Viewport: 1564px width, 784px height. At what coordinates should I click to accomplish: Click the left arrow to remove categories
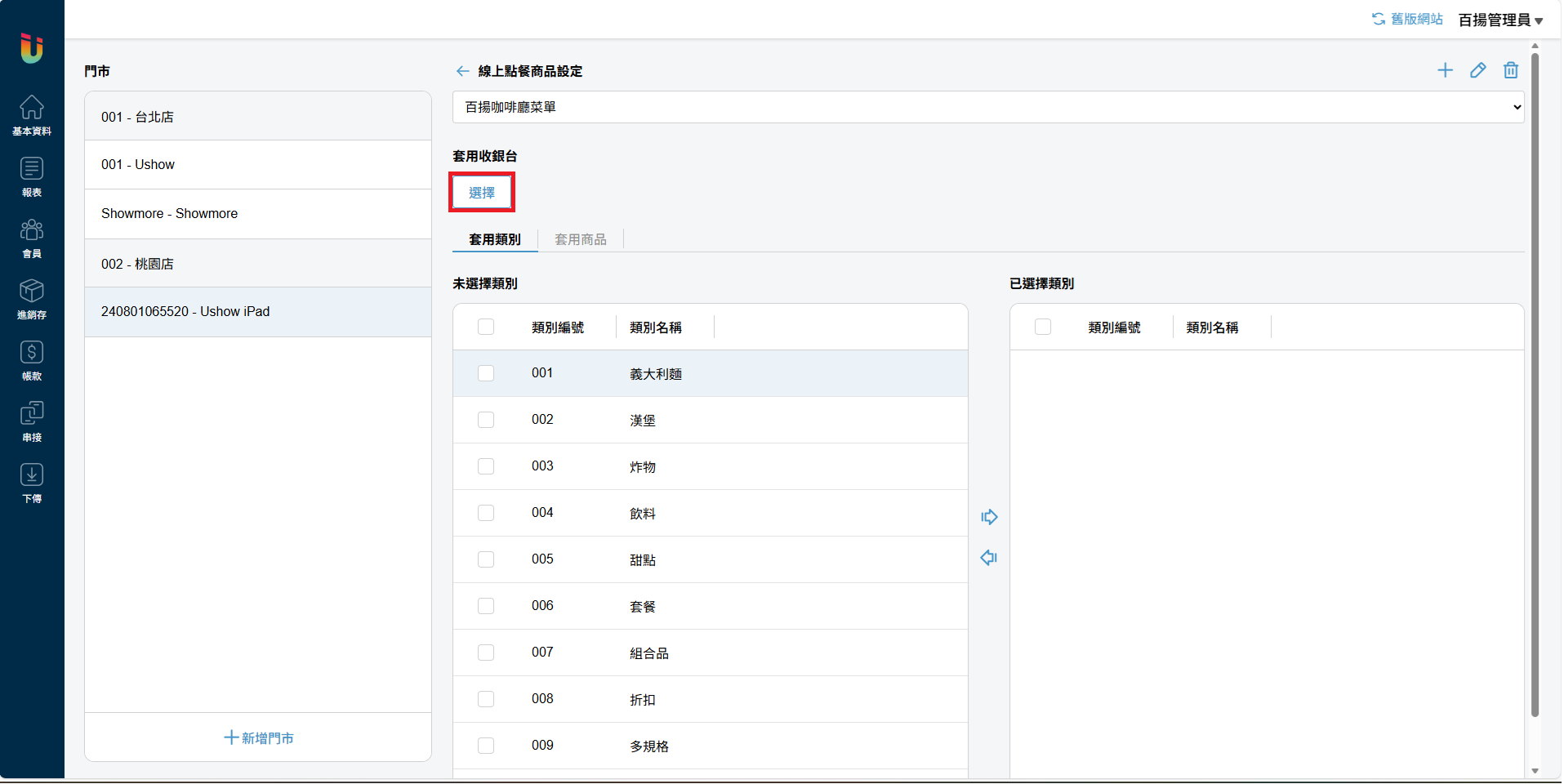(989, 558)
